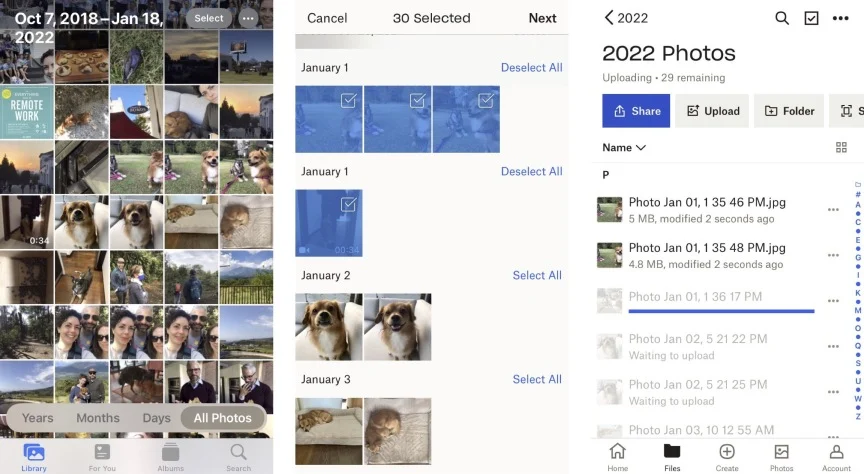Go back to the 2022 folder
This screenshot has height=474, width=864.
pos(626,18)
